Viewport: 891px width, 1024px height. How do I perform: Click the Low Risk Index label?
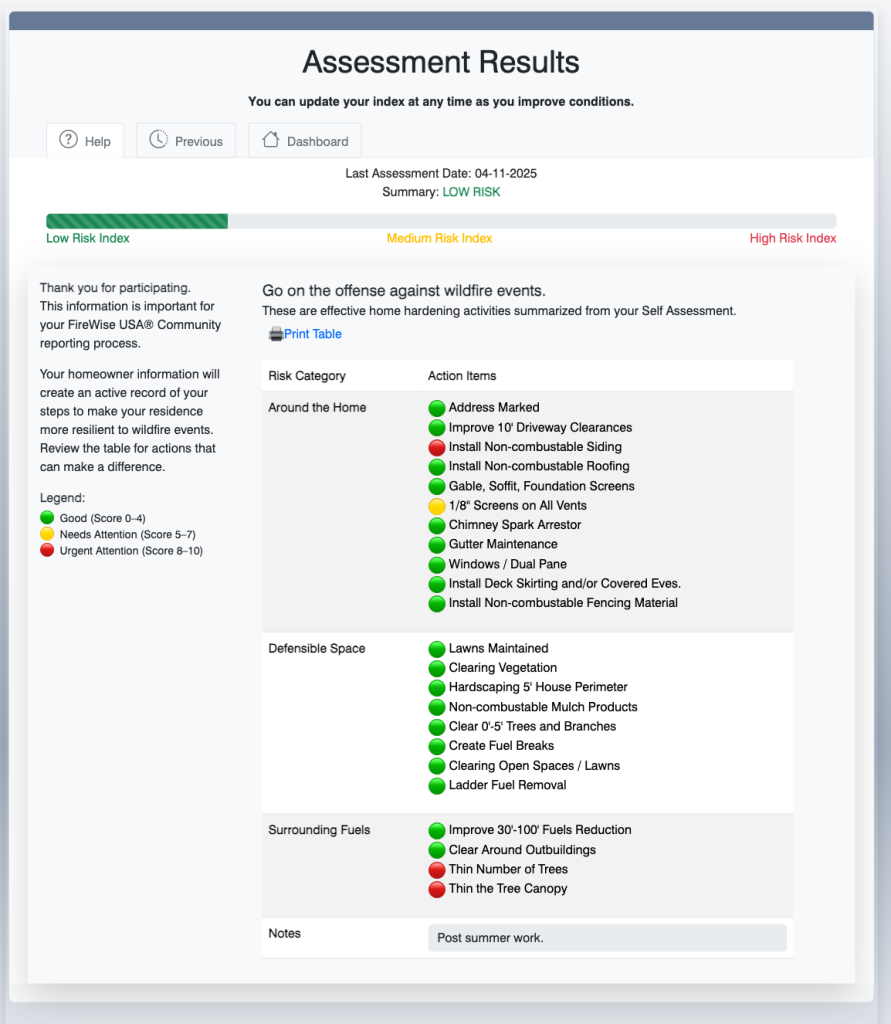coord(88,238)
